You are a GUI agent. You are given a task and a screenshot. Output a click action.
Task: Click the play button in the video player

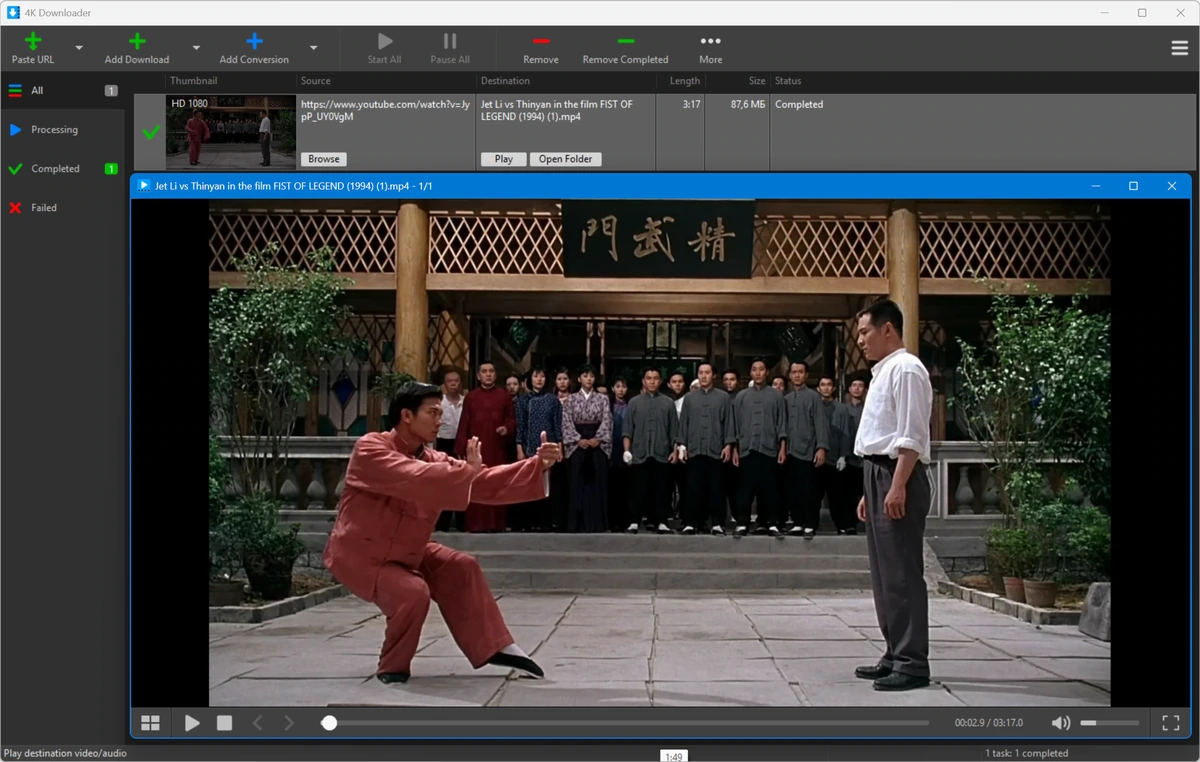(192, 723)
